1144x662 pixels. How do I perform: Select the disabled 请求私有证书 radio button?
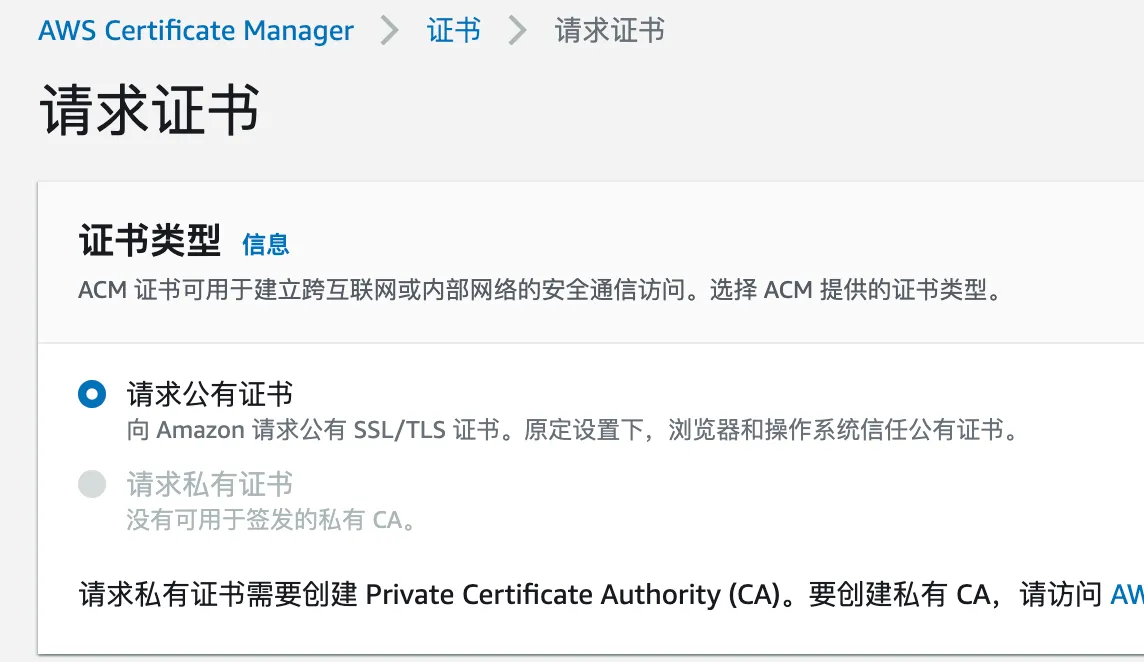pos(92,485)
